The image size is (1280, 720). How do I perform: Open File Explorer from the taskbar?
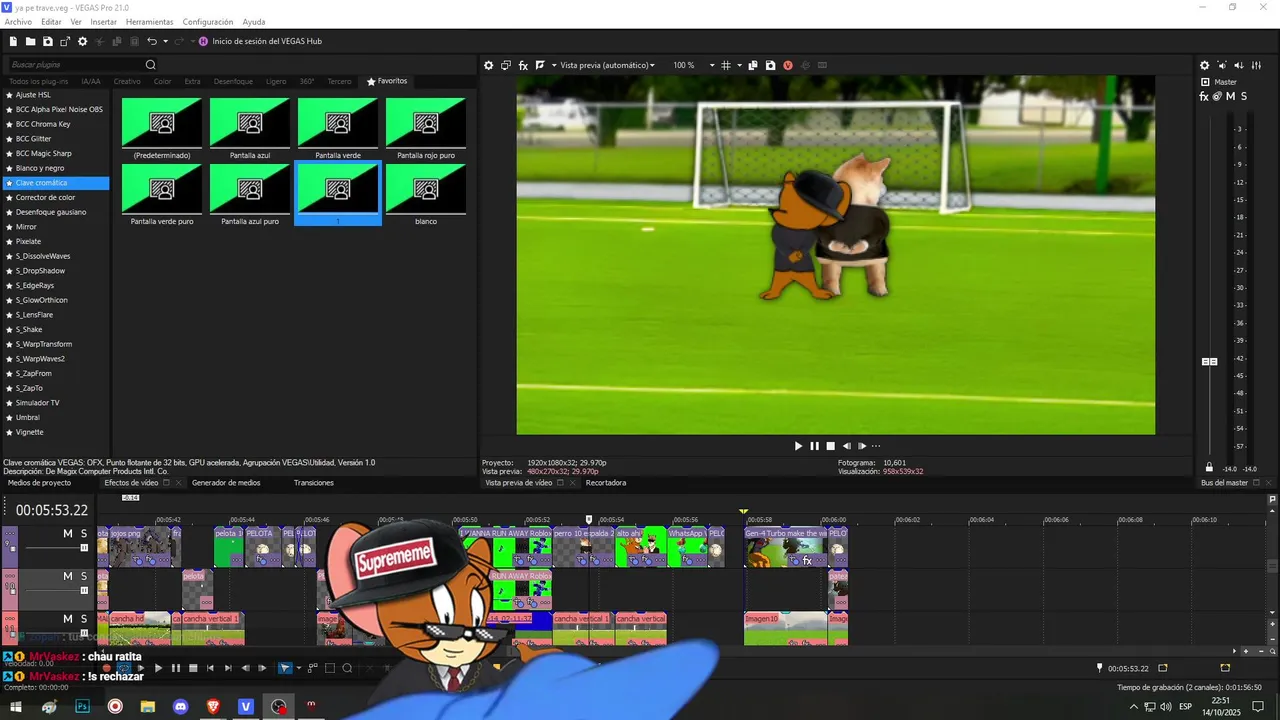pyautogui.click(x=147, y=706)
